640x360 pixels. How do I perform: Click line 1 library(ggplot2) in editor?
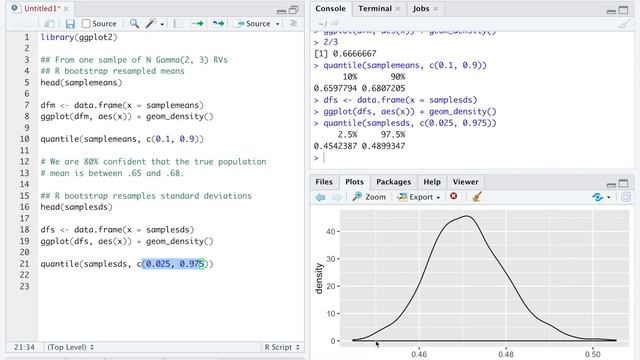pyautogui.click(x=79, y=37)
